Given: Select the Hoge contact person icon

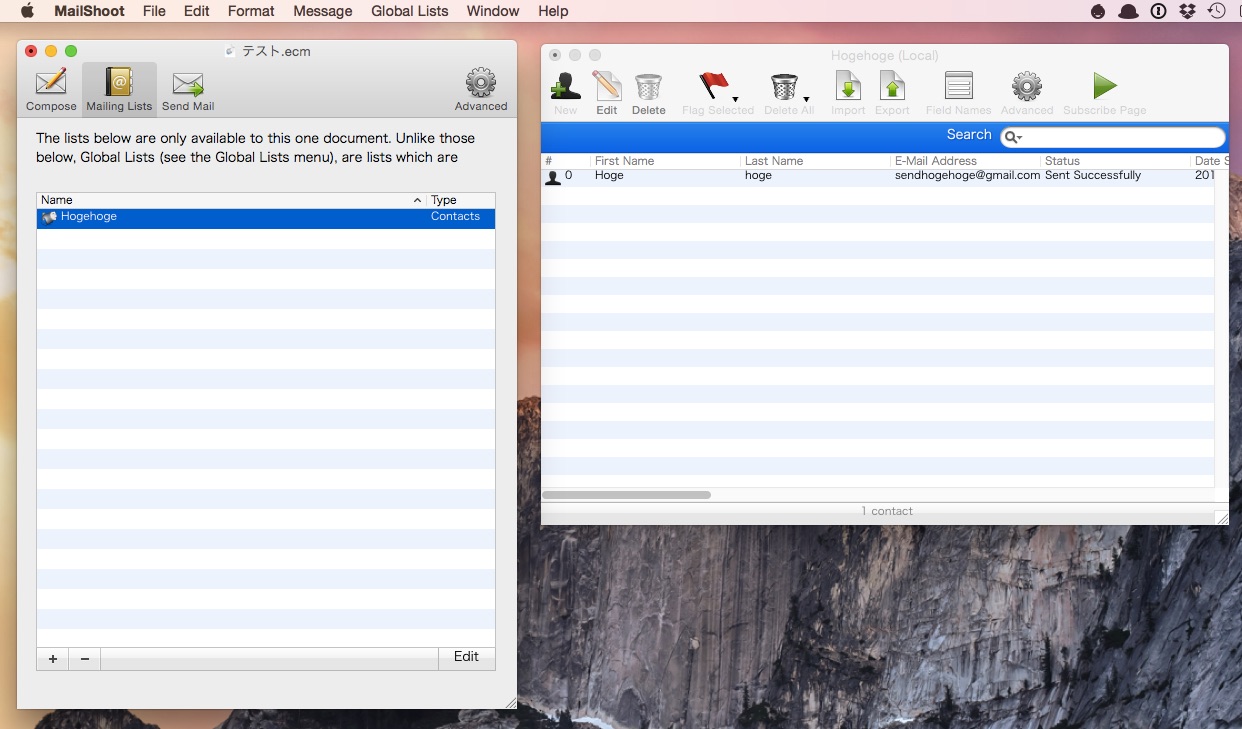Looking at the screenshot, I should [552, 177].
